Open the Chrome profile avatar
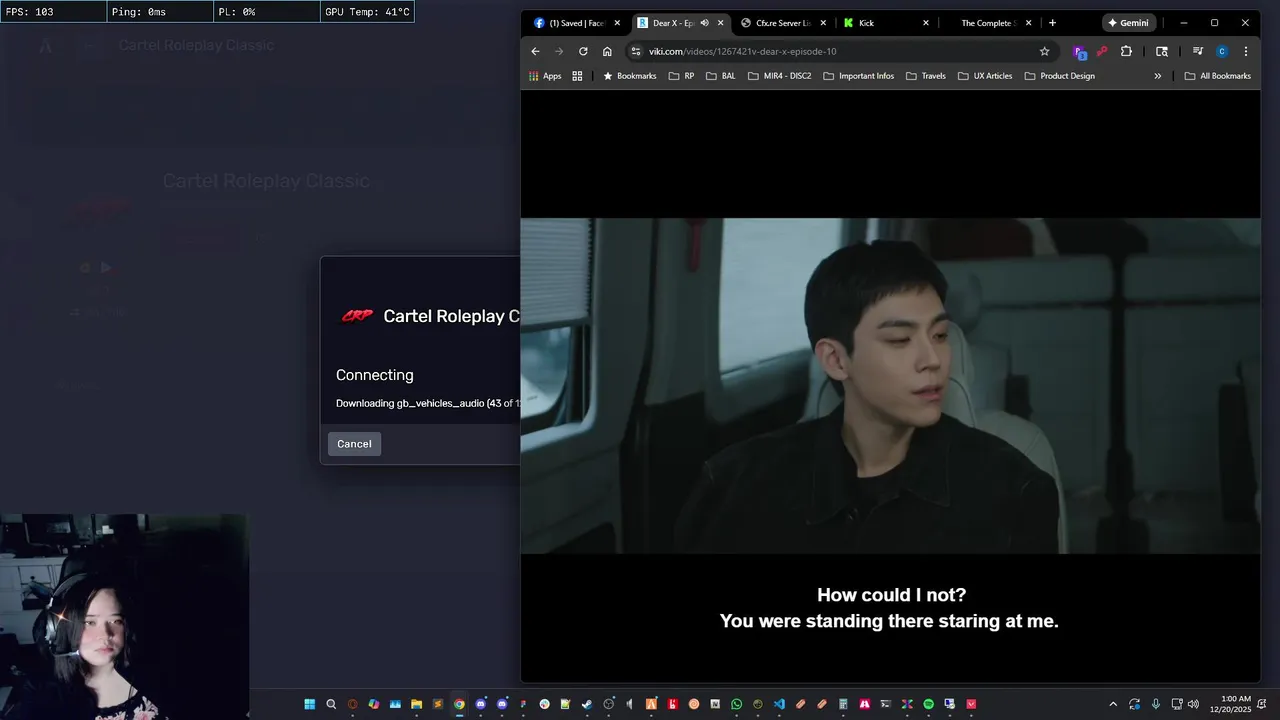Screen dimensions: 1280x720 click(x=1221, y=51)
